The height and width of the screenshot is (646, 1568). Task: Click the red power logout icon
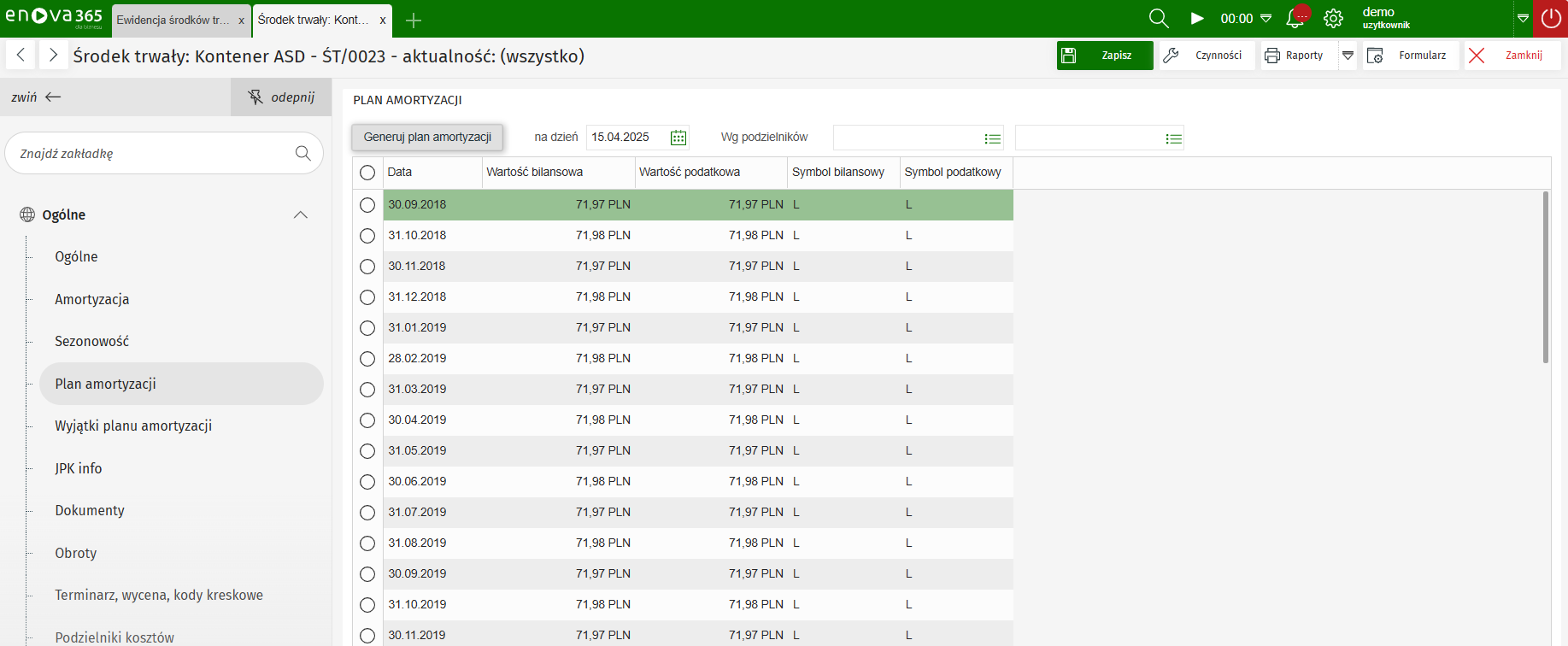click(1550, 18)
